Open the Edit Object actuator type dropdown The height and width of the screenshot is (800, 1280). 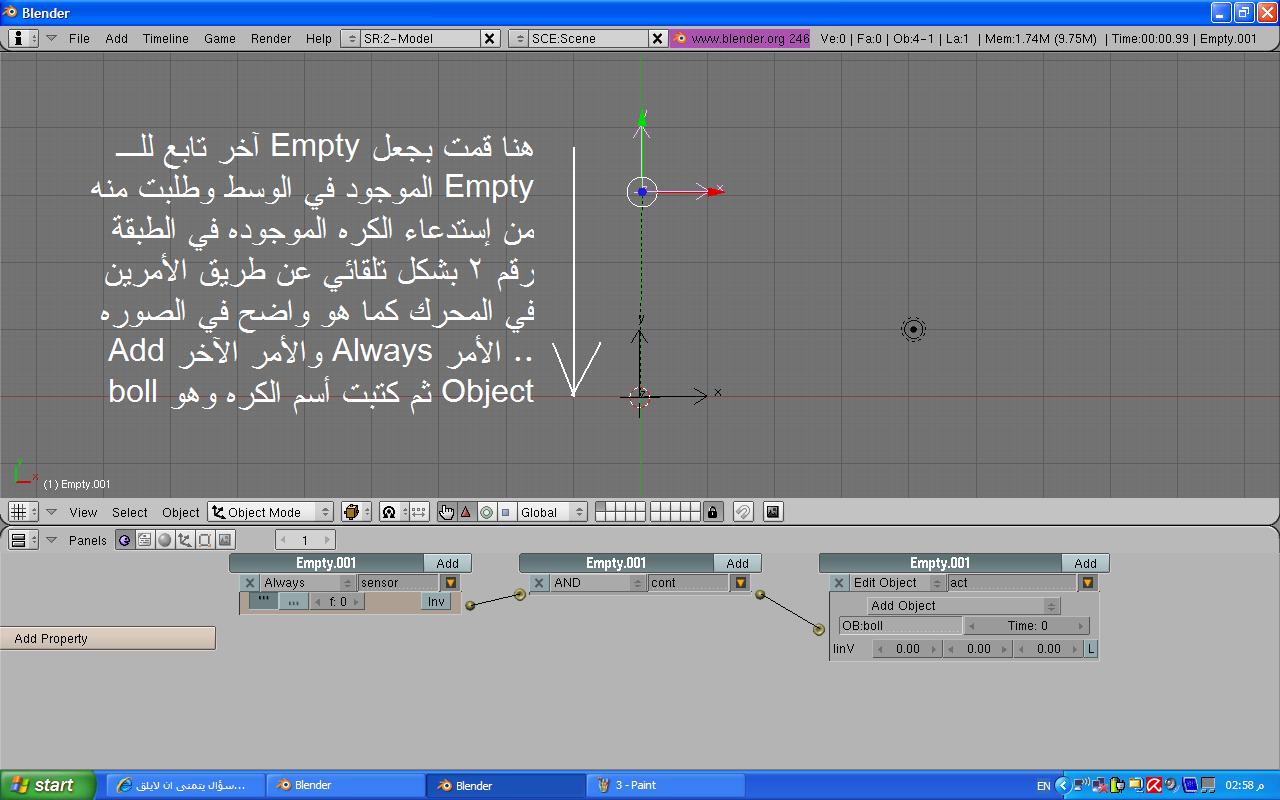[x=897, y=583]
